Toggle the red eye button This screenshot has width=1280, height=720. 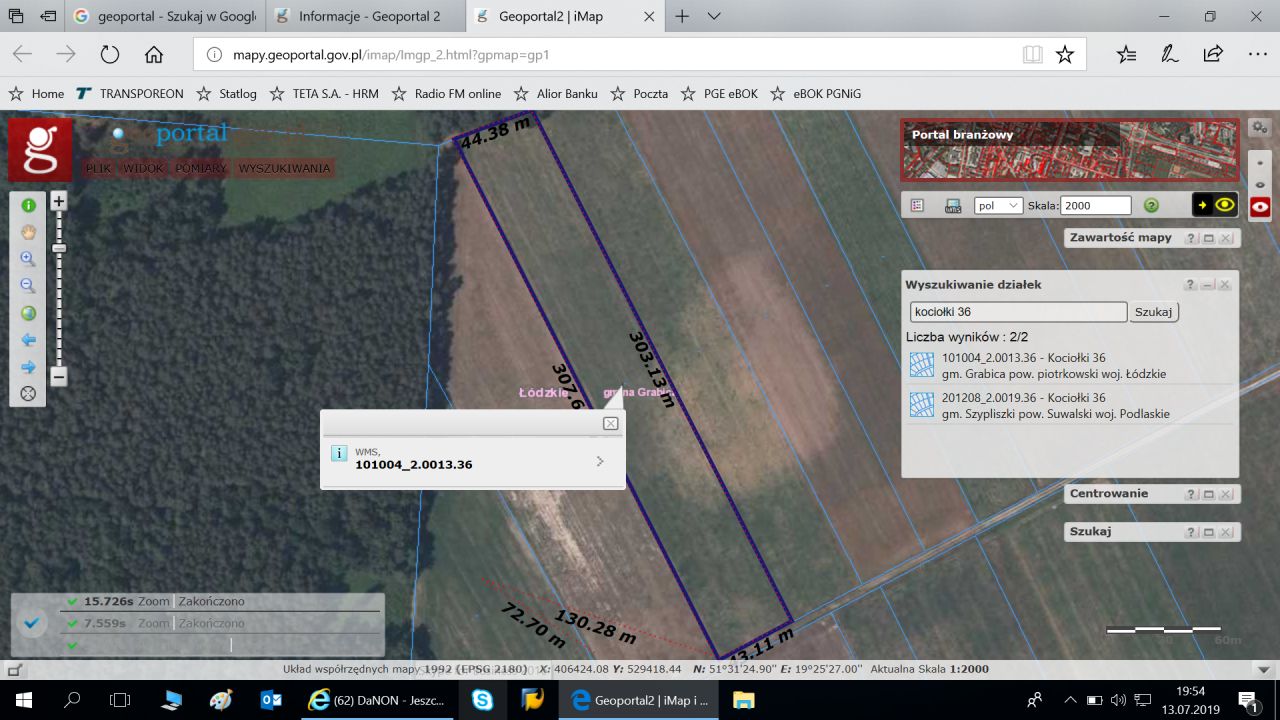[x=1260, y=207]
